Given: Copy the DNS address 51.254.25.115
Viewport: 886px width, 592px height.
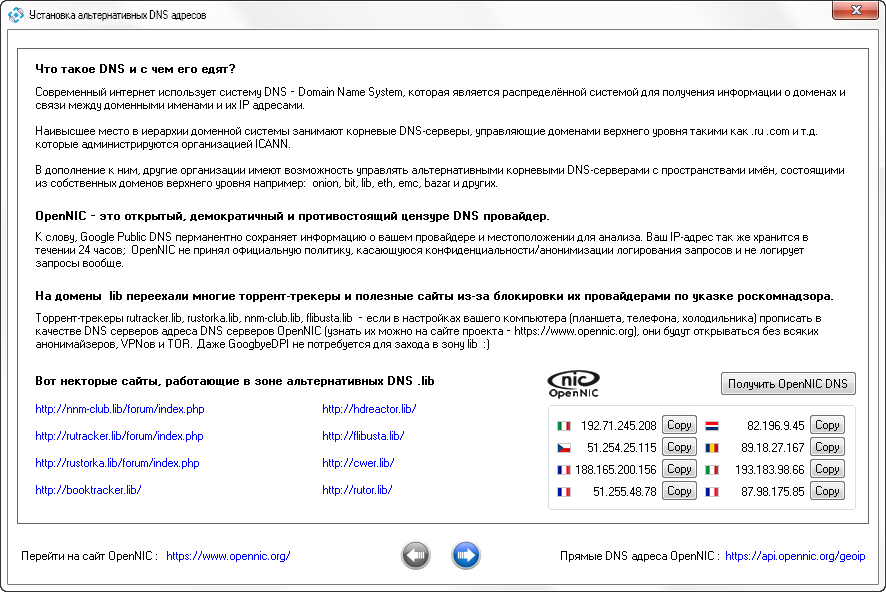Looking at the screenshot, I should pyautogui.click(x=679, y=447).
